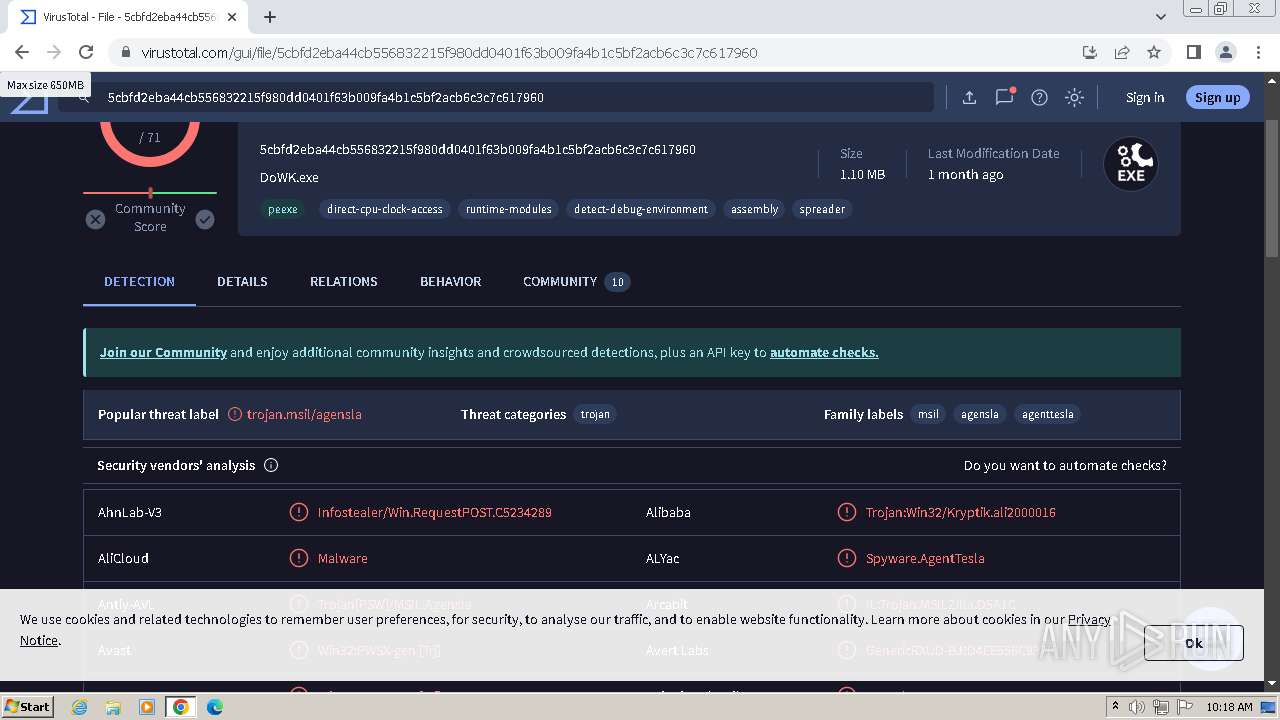Image resolution: width=1280 pixels, height=720 pixels.
Task: Expand the tab search chevron
Action: pyautogui.click(x=1160, y=17)
